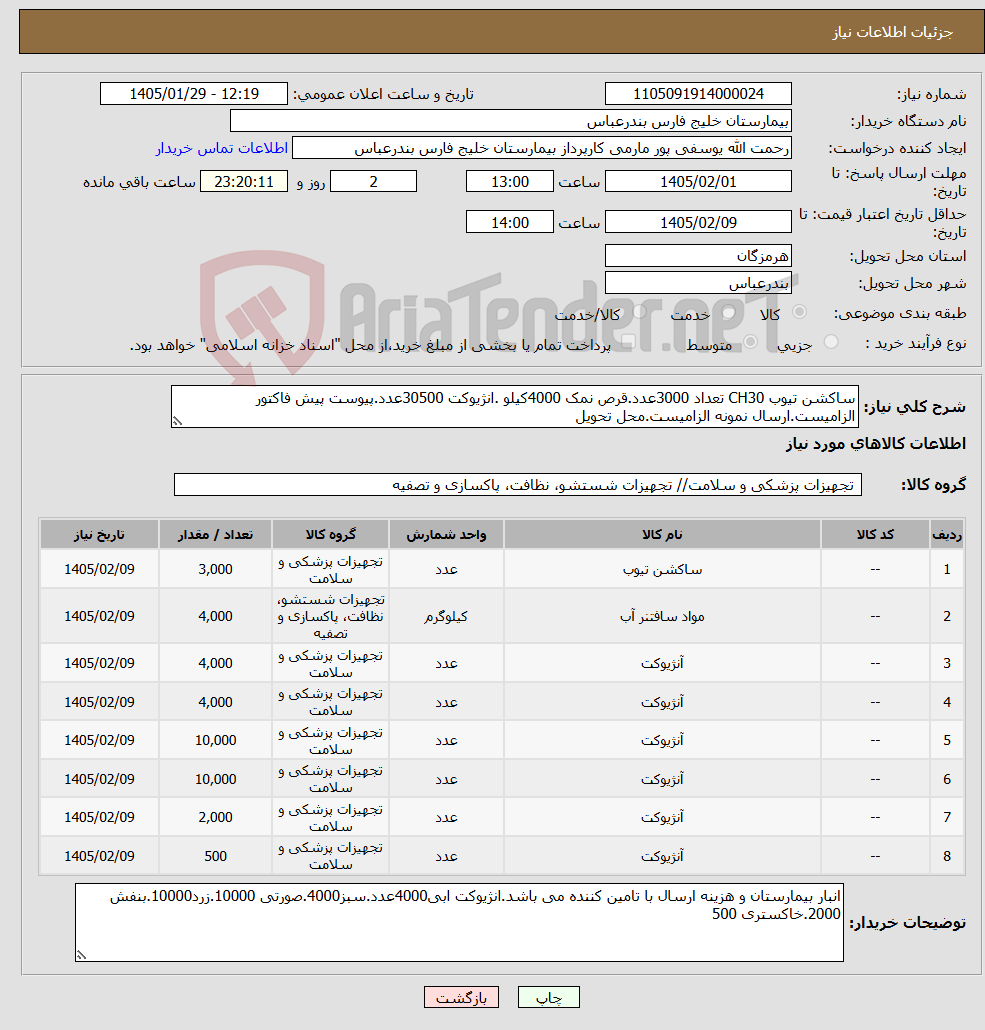Click quantity 4,000 in row 2

click(215, 616)
